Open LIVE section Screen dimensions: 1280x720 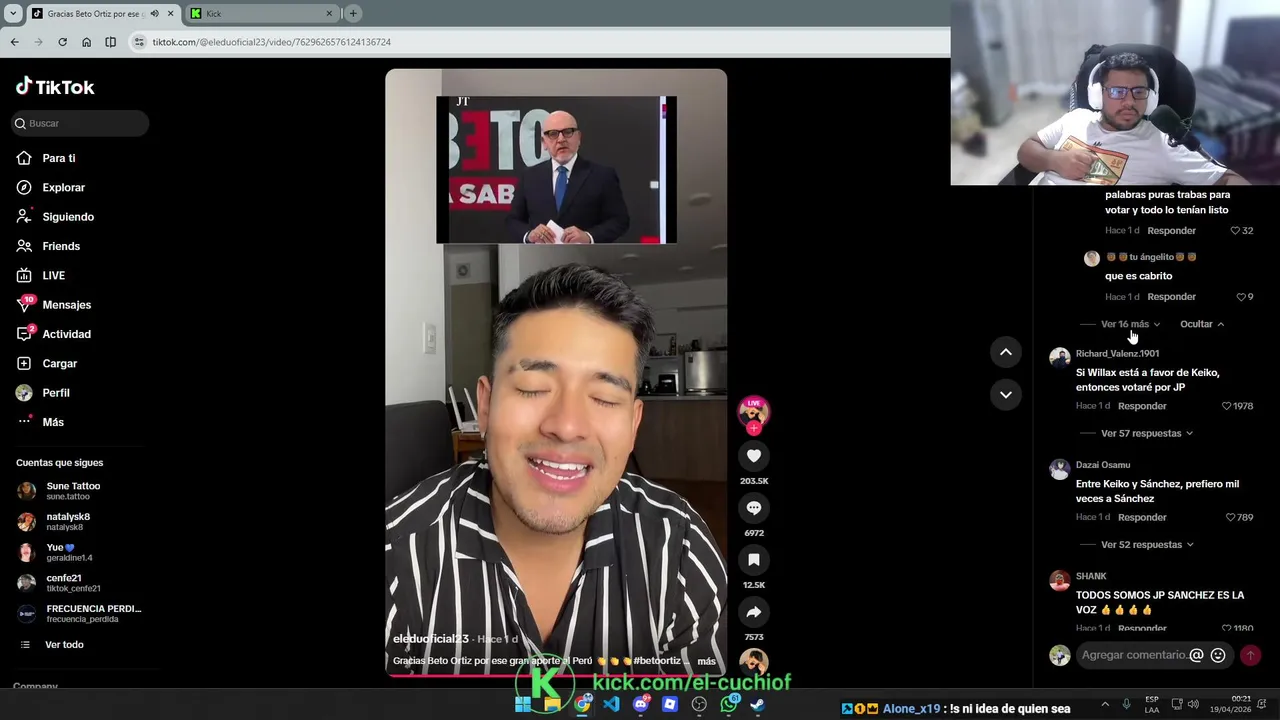(41, 275)
